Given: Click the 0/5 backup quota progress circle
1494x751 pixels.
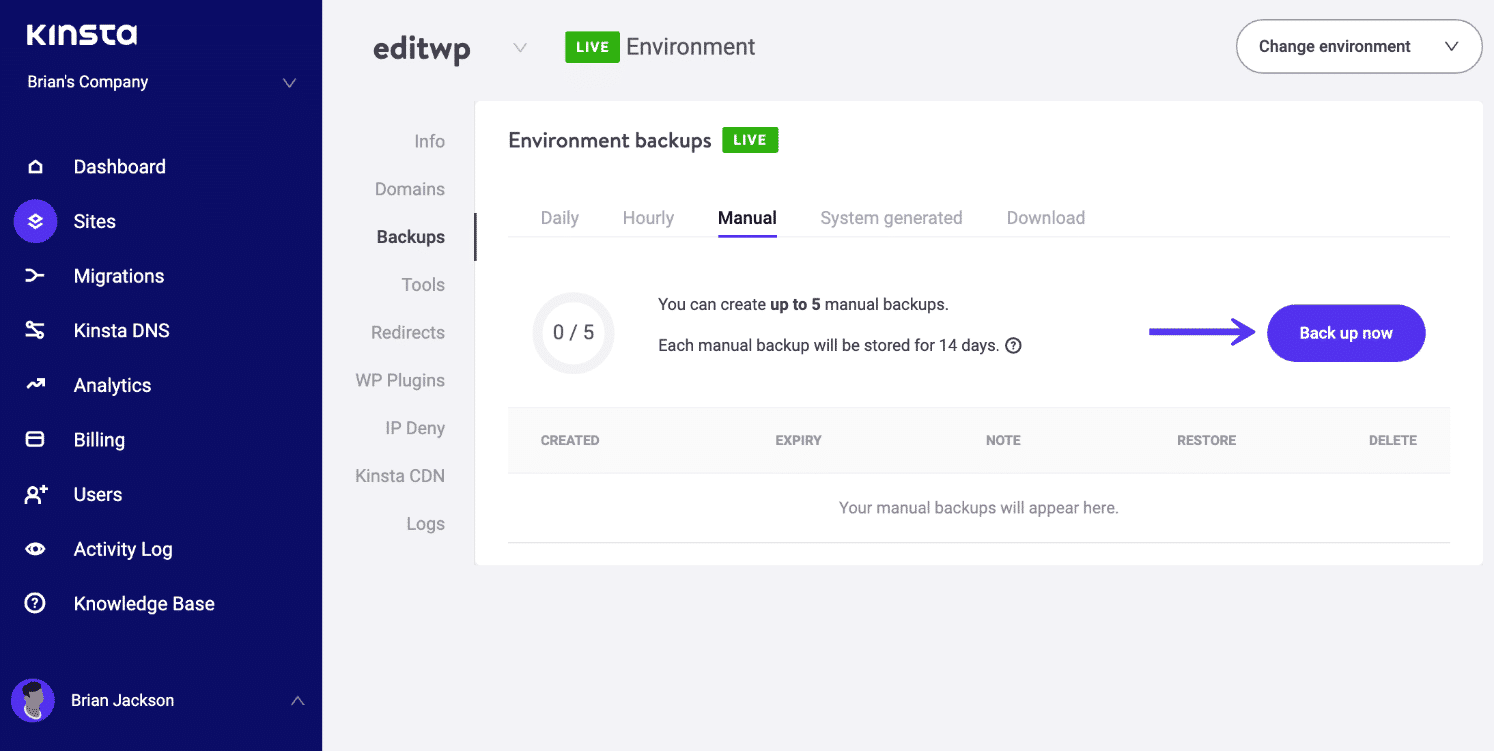Looking at the screenshot, I should pos(573,333).
